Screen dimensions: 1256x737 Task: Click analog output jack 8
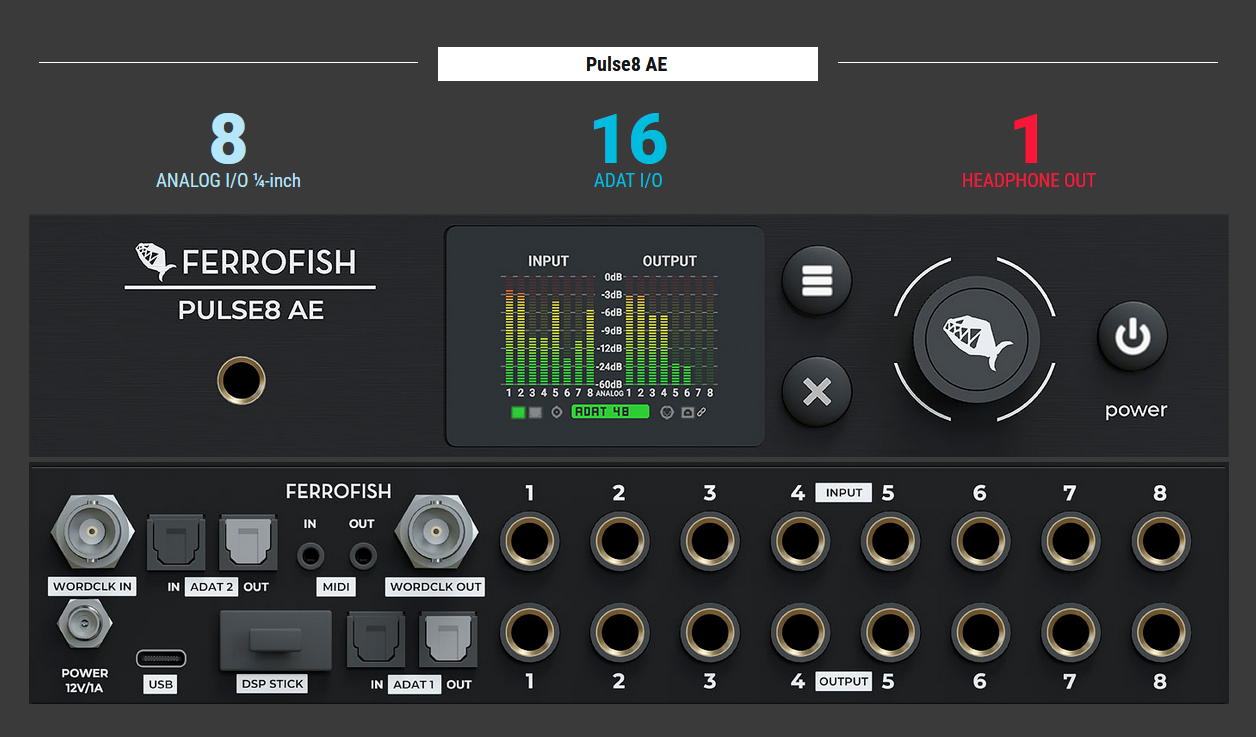point(1161,633)
